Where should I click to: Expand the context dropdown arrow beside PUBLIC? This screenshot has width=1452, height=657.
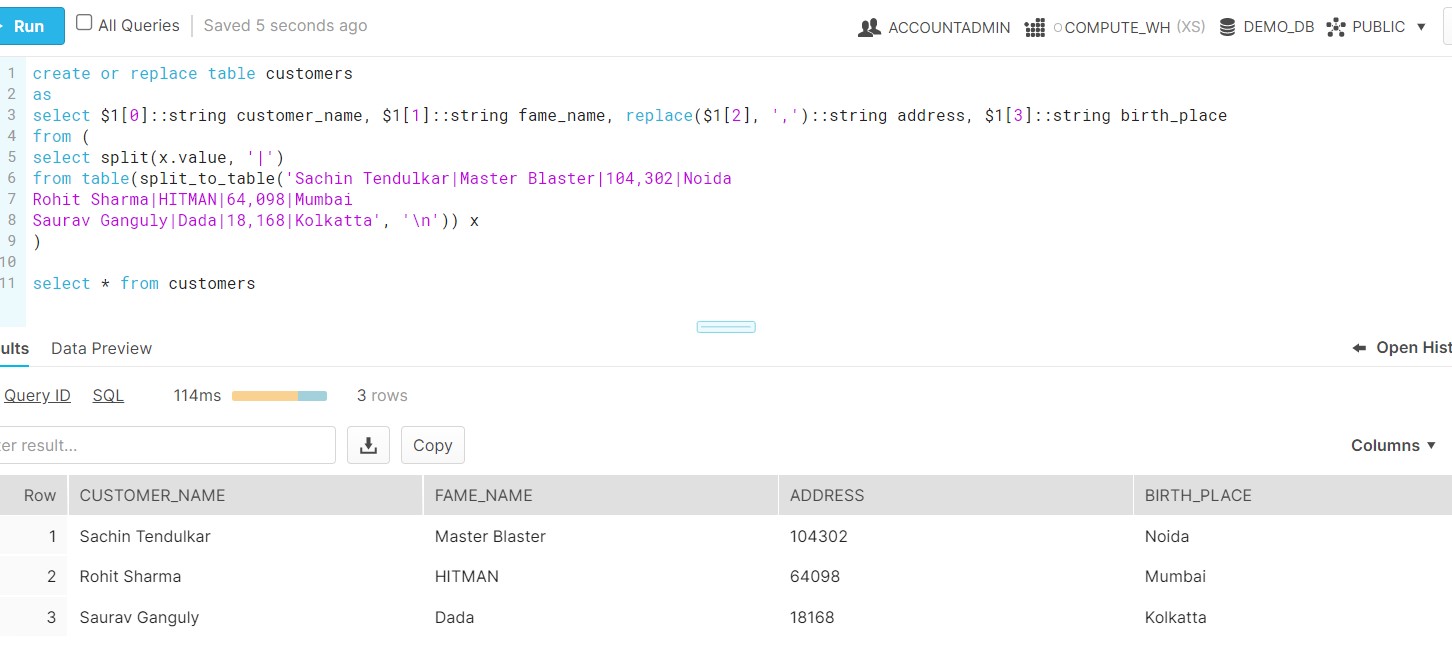pyautogui.click(x=1421, y=27)
